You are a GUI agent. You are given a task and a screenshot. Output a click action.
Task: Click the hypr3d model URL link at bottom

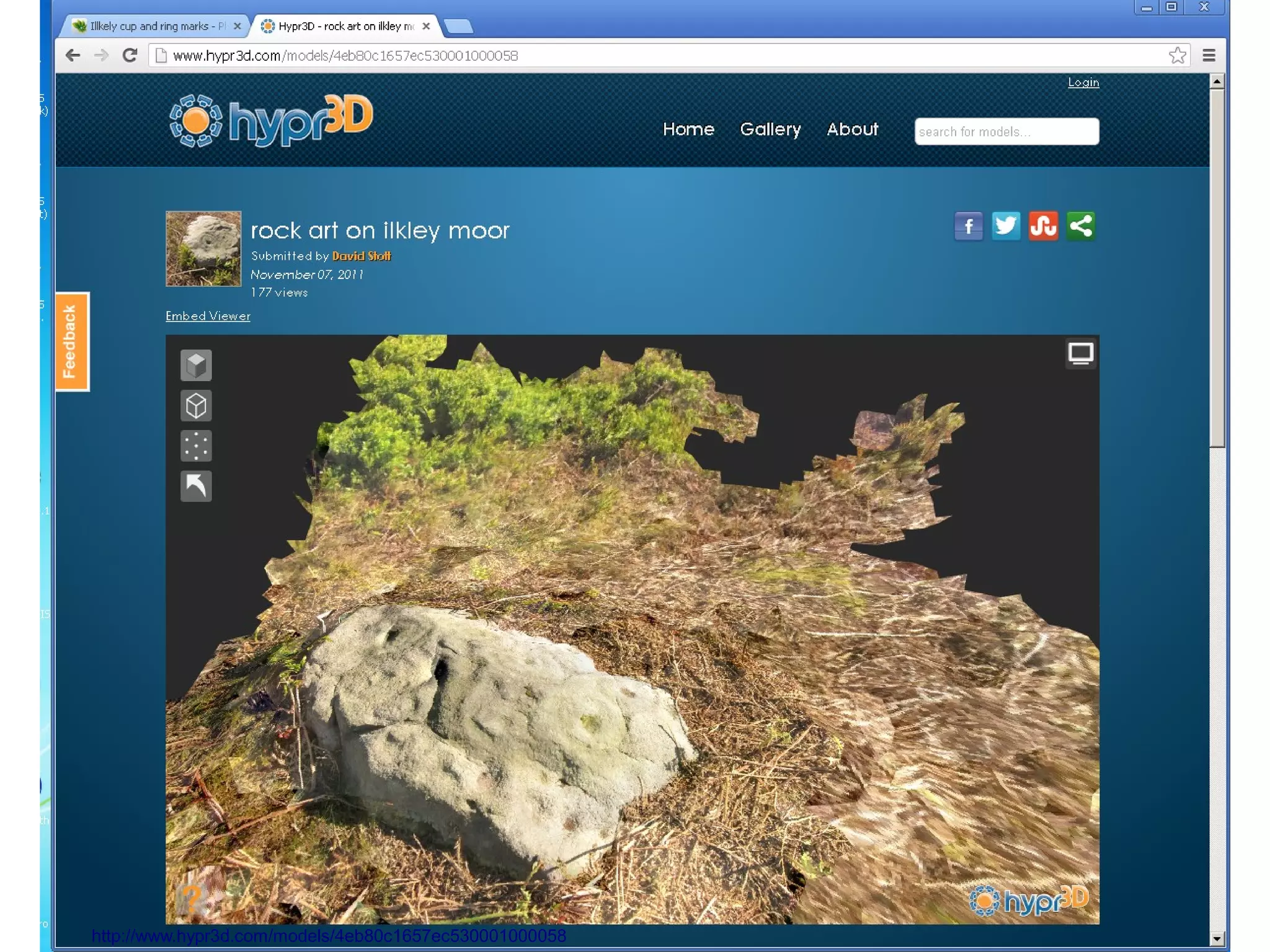[329, 935]
